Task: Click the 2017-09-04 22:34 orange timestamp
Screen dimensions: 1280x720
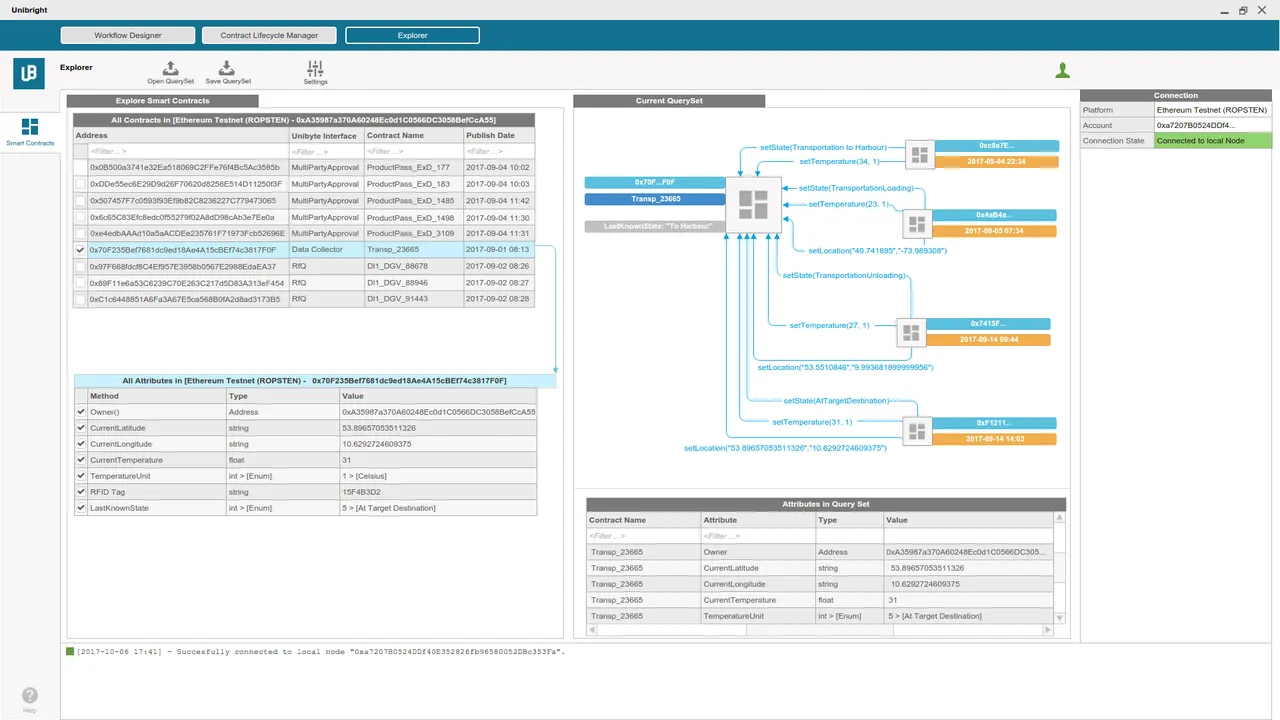Action: [995, 161]
